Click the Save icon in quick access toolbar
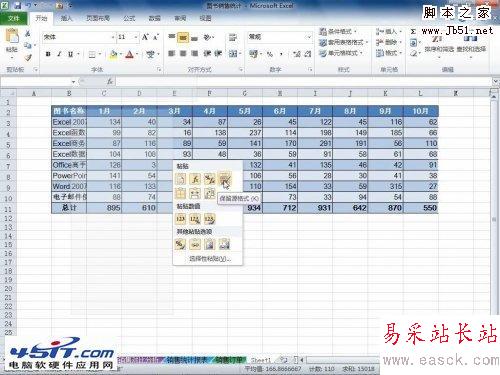The image size is (500, 375). (x=18, y=6)
